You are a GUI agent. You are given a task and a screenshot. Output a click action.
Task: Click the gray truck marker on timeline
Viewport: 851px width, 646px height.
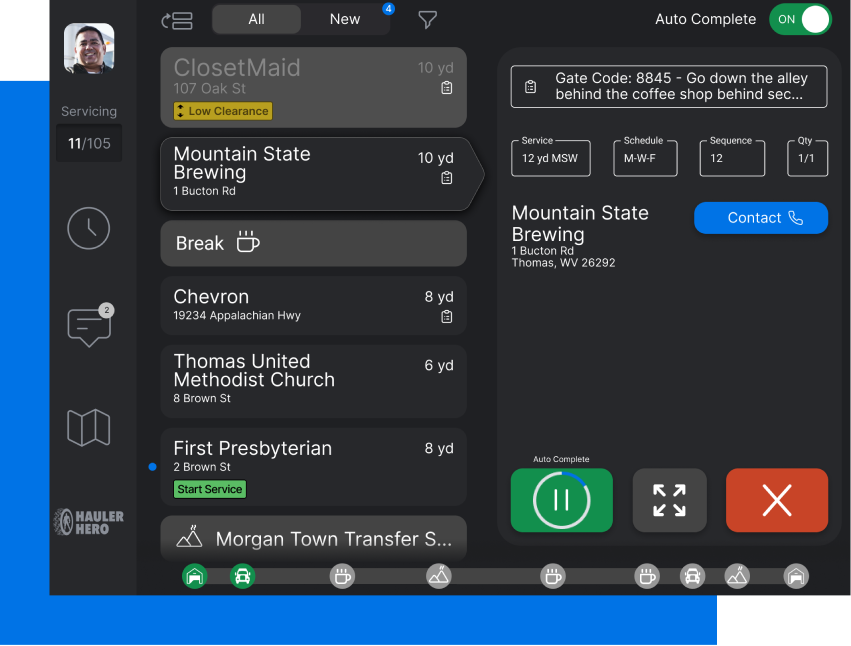693,577
